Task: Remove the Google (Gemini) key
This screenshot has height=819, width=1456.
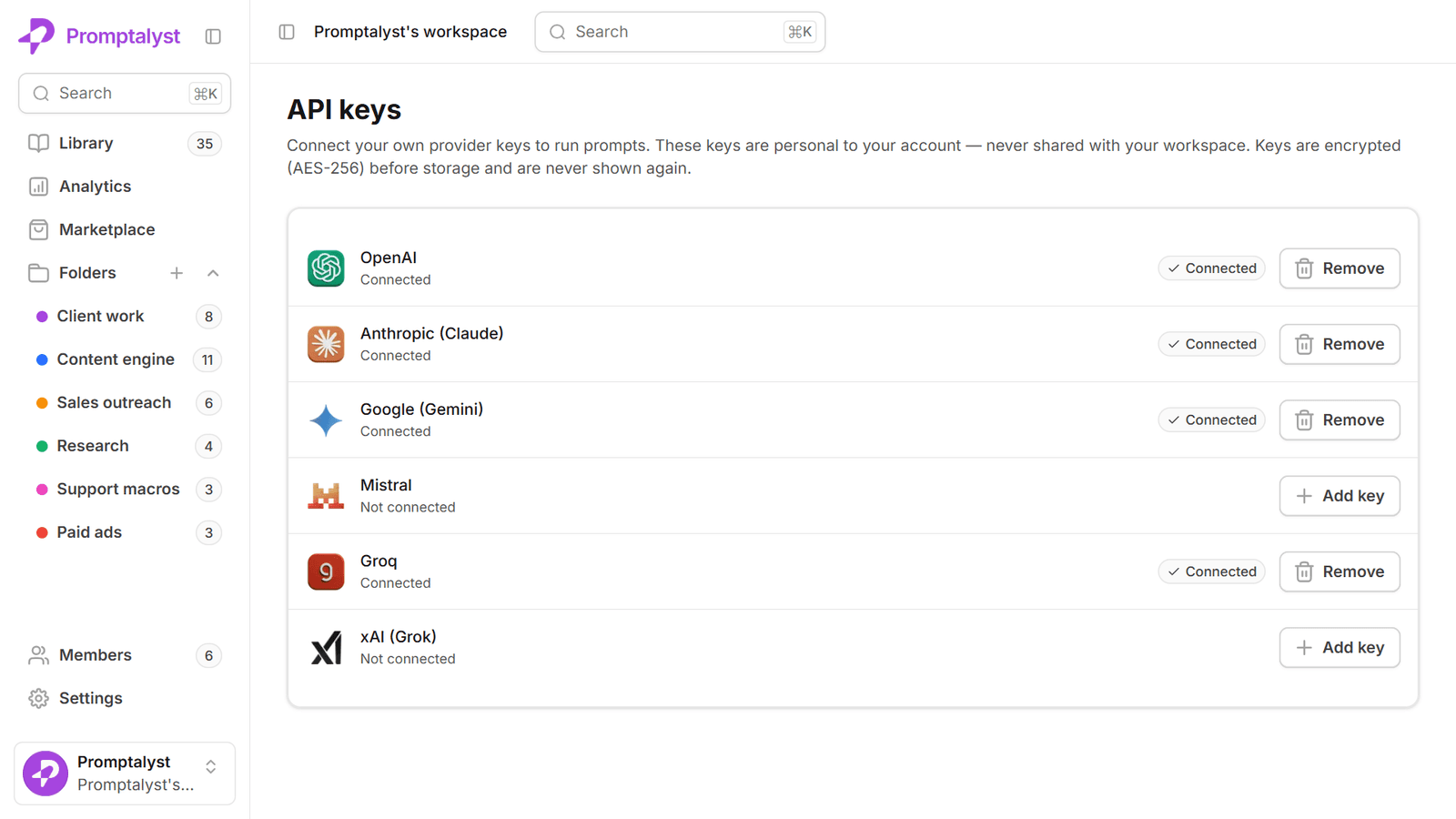Action: click(1340, 420)
